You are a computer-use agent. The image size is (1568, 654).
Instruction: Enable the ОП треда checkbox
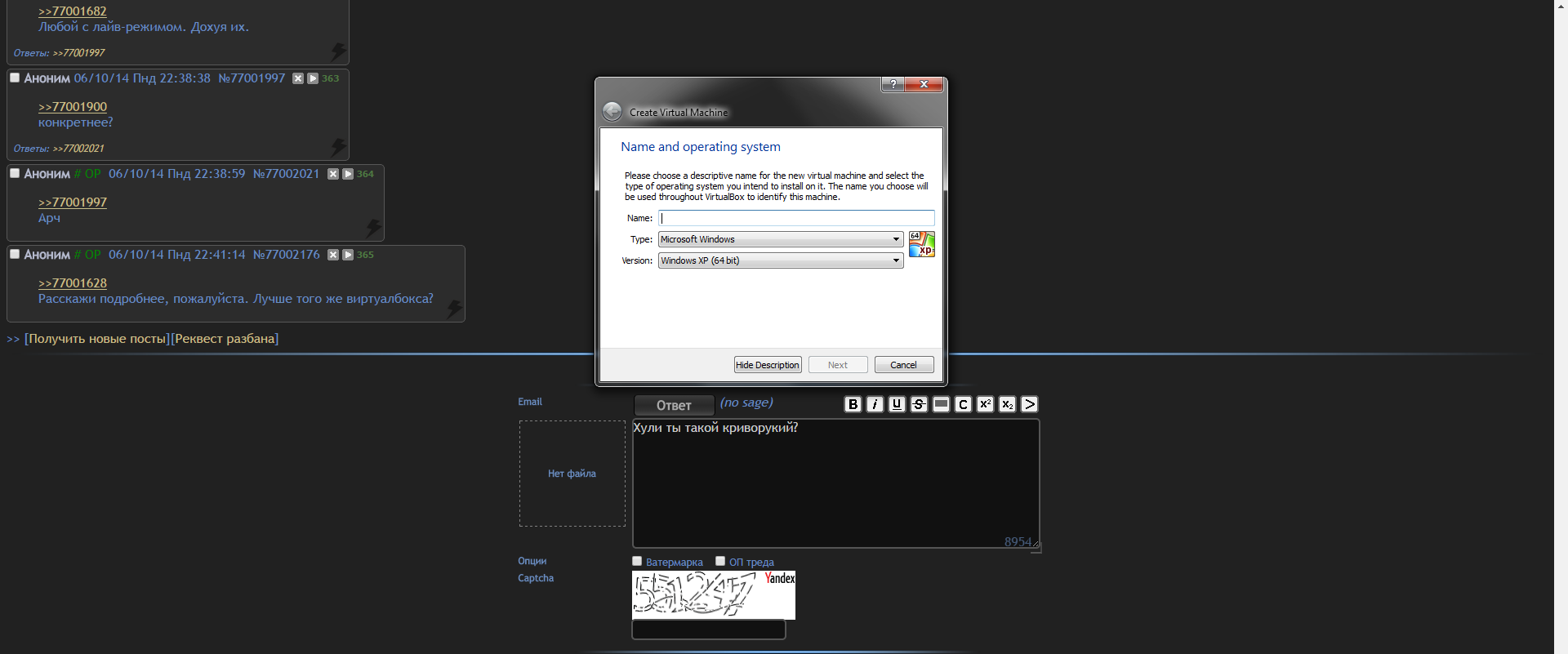click(720, 561)
